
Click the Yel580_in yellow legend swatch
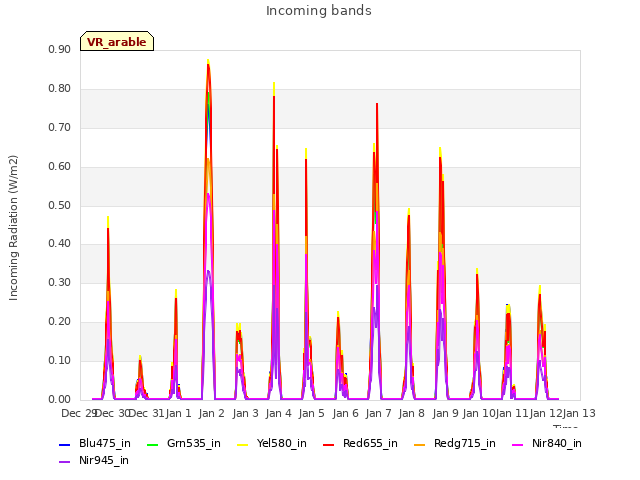point(242,444)
